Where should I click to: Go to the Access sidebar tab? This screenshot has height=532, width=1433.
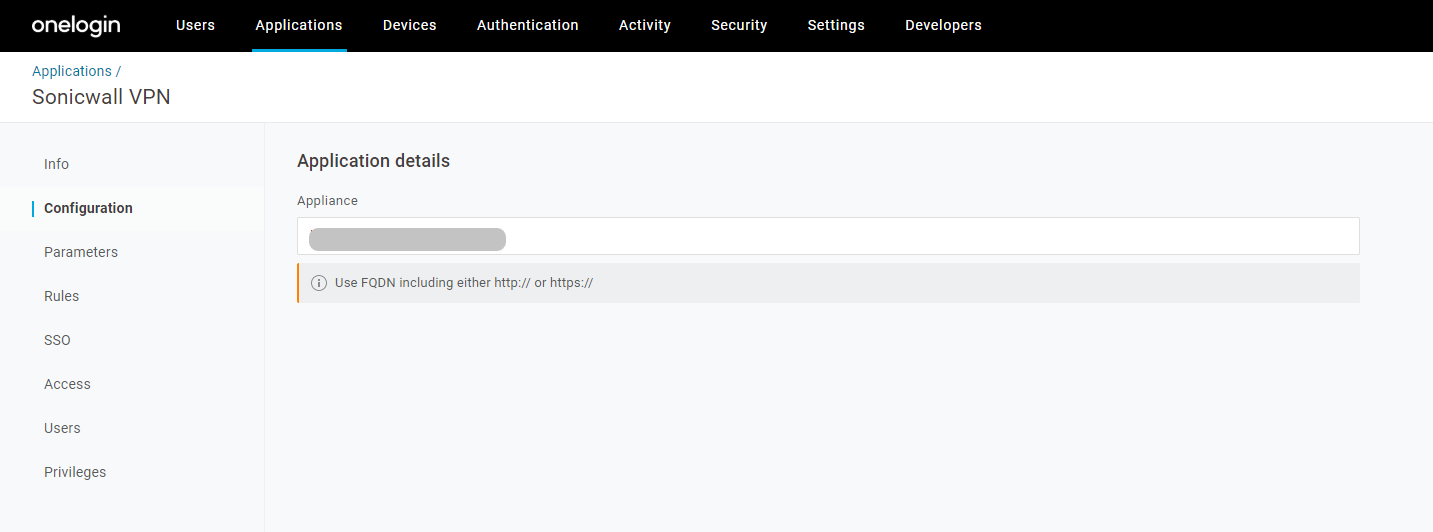tap(67, 384)
